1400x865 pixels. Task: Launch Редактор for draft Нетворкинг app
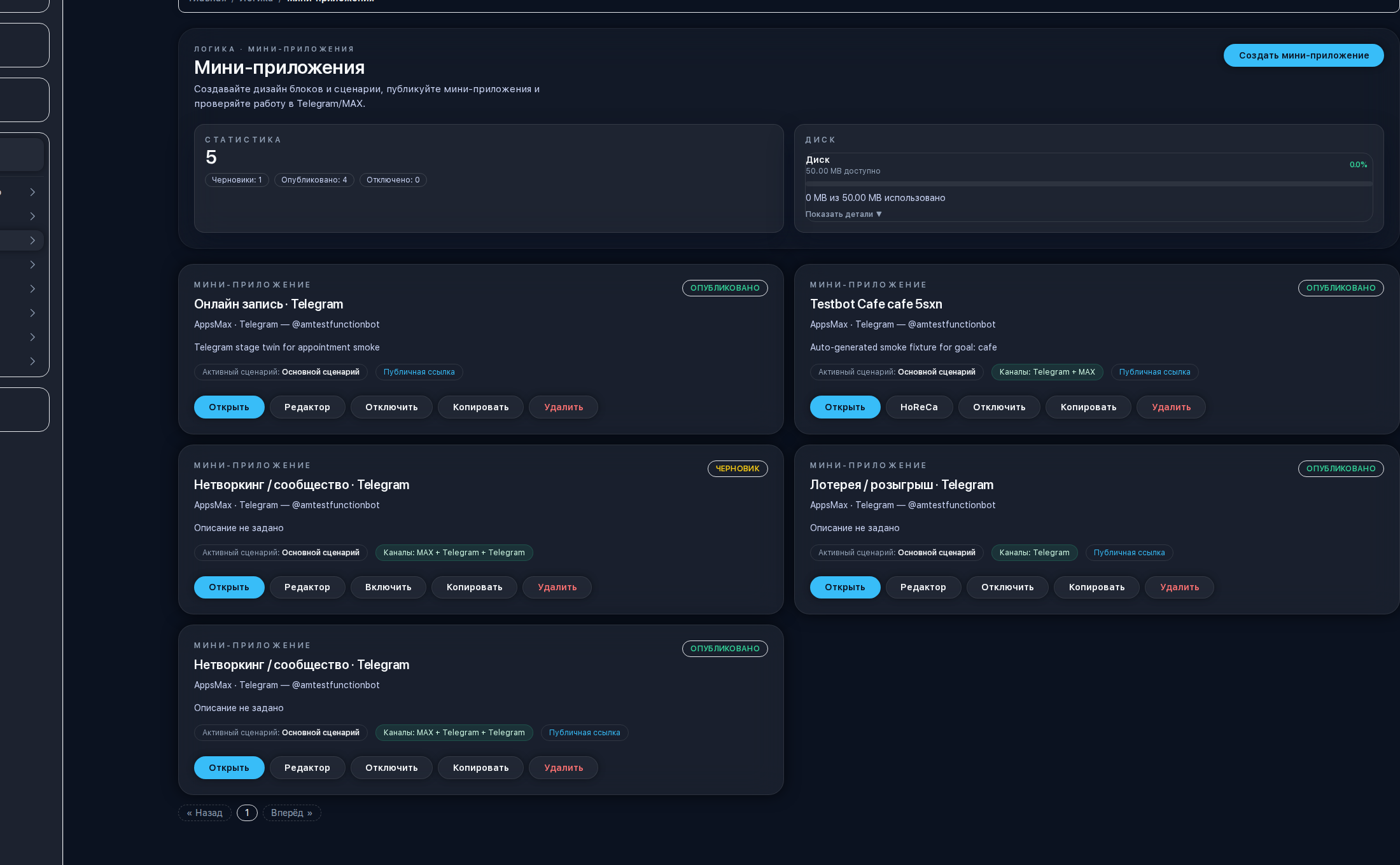[307, 587]
